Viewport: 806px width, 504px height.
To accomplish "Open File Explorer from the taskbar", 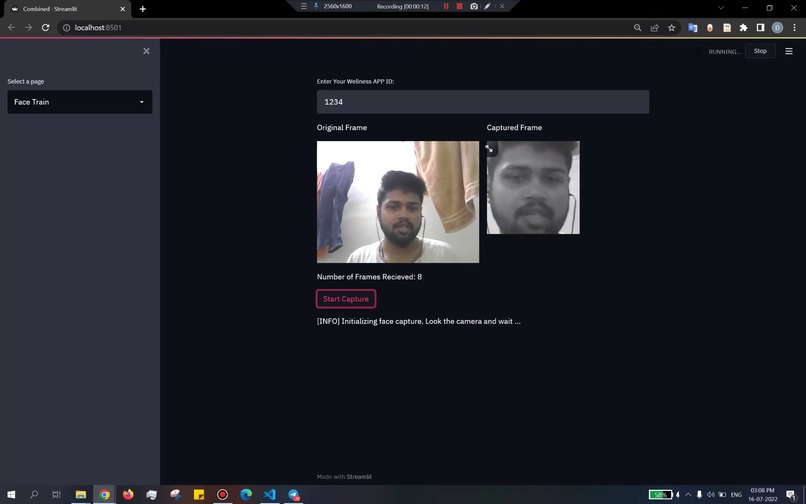I will [x=81, y=495].
